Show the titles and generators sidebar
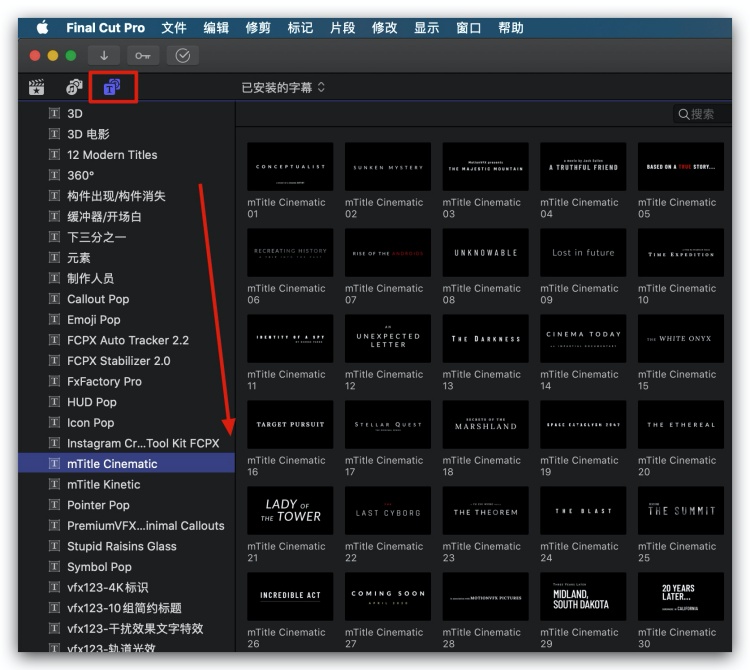The width and height of the screenshot is (750, 670). 112,87
